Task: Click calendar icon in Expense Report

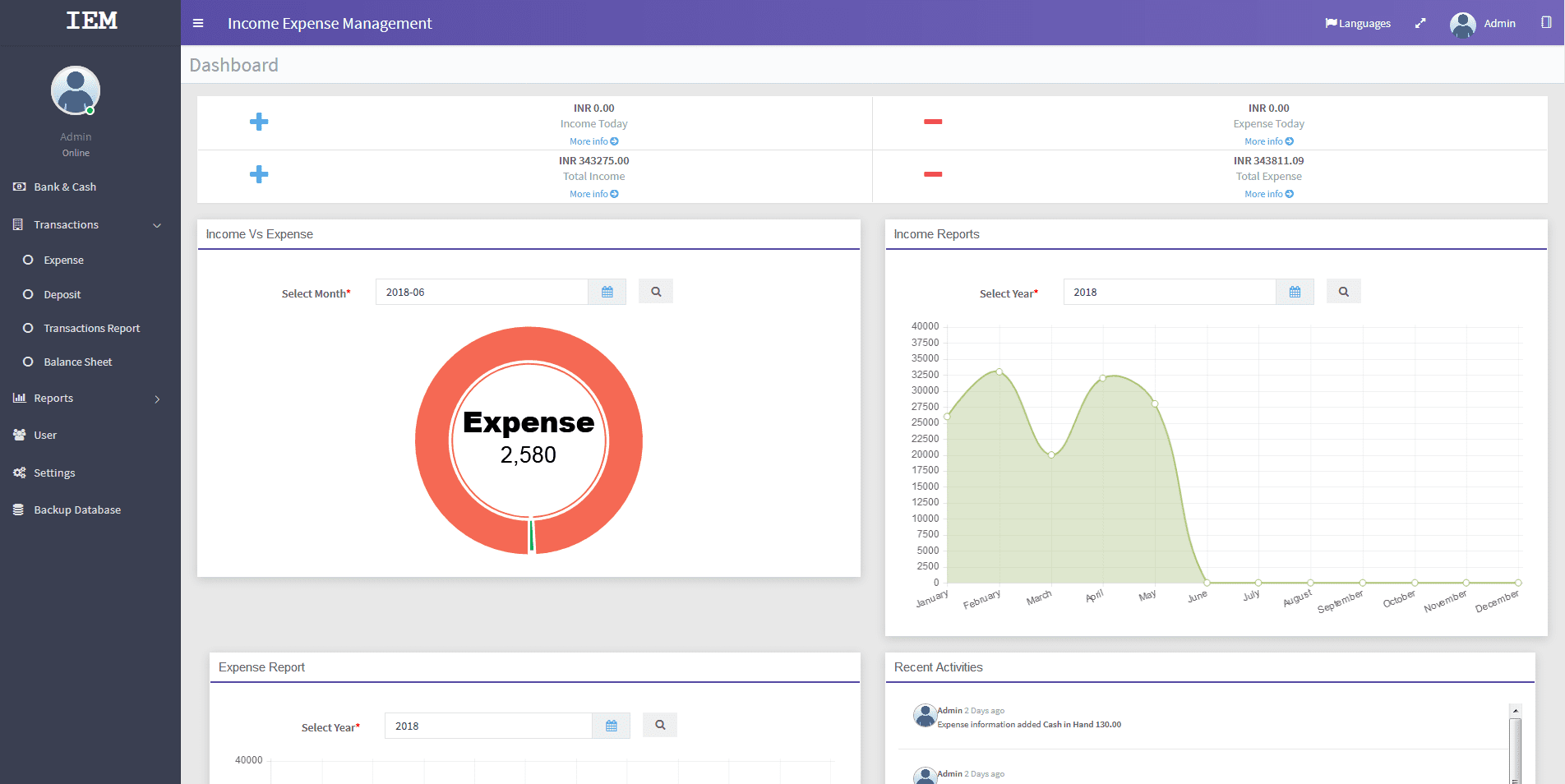Action: coord(611,726)
